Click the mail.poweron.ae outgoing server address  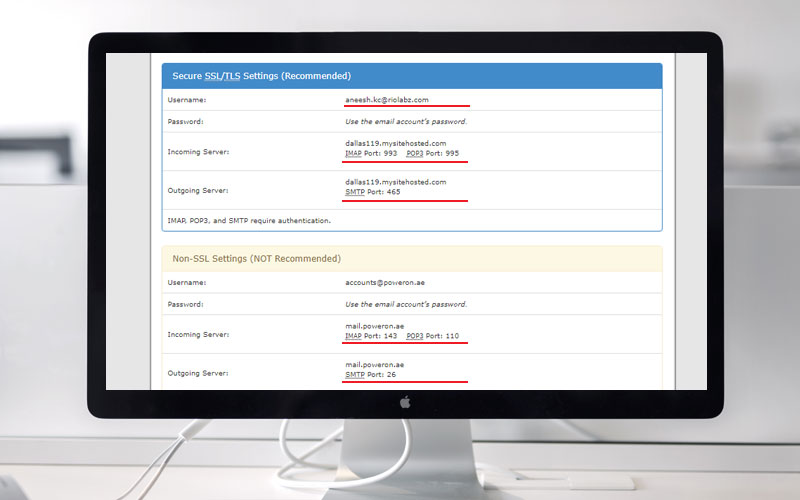[375, 365]
